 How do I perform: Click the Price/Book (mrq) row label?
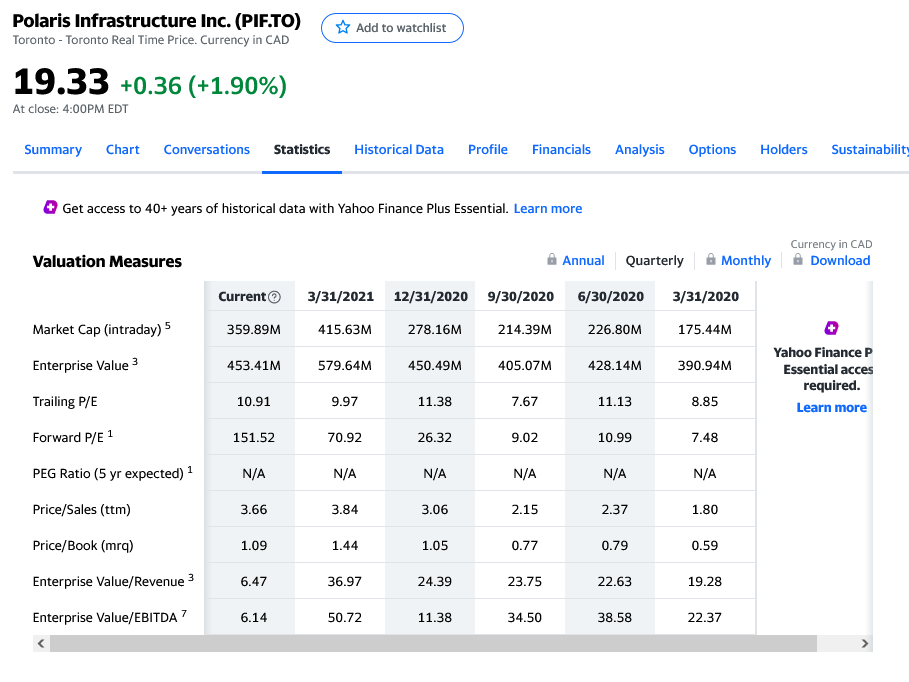click(83, 545)
